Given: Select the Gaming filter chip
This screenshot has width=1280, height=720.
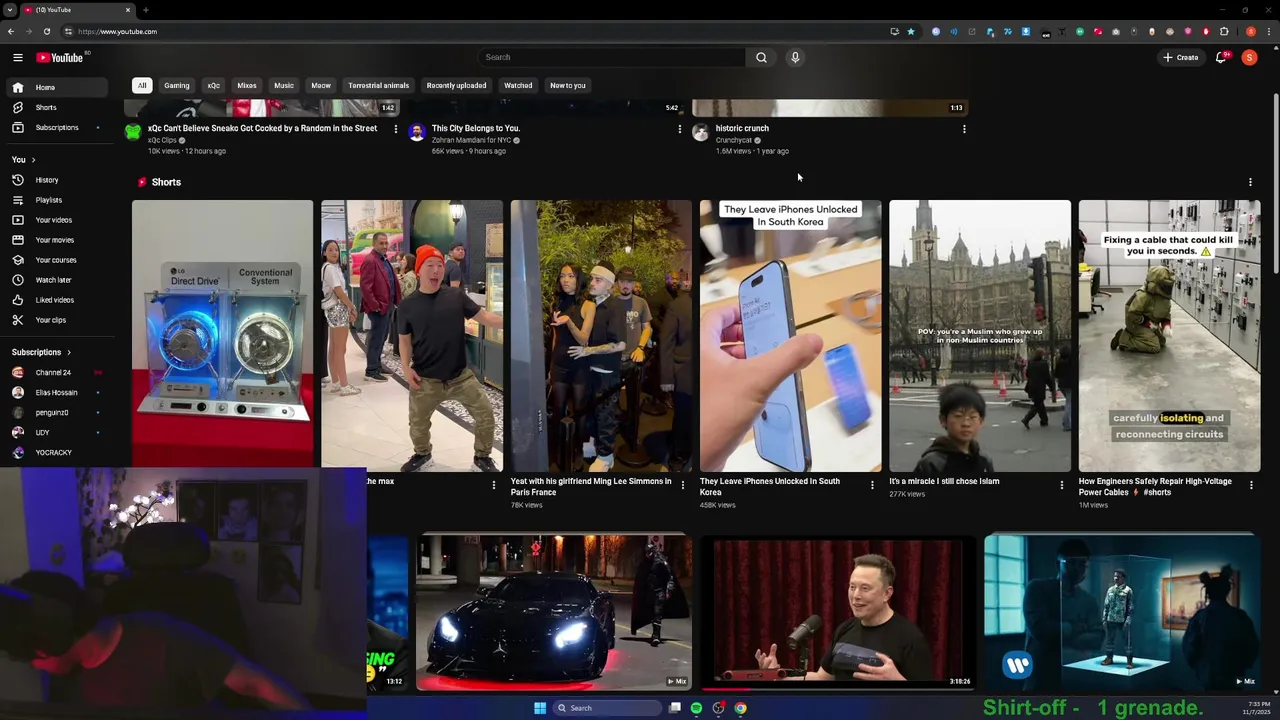Looking at the screenshot, I should 177,85.
